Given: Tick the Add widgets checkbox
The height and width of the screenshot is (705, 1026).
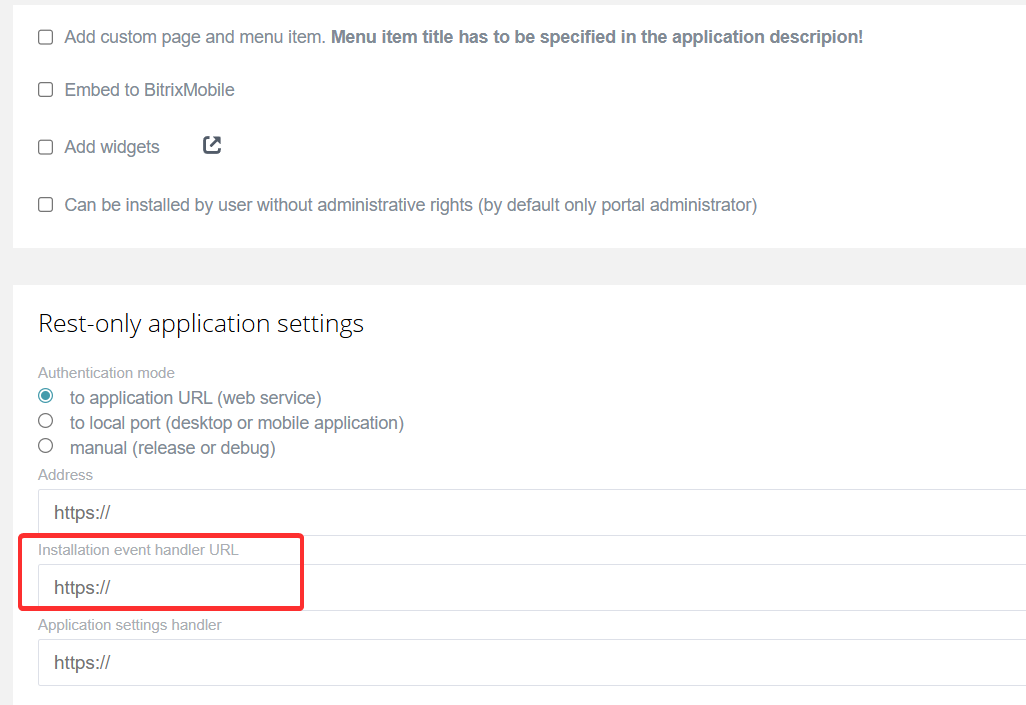Looking at the screenshot, I should [x=46, y=147].
